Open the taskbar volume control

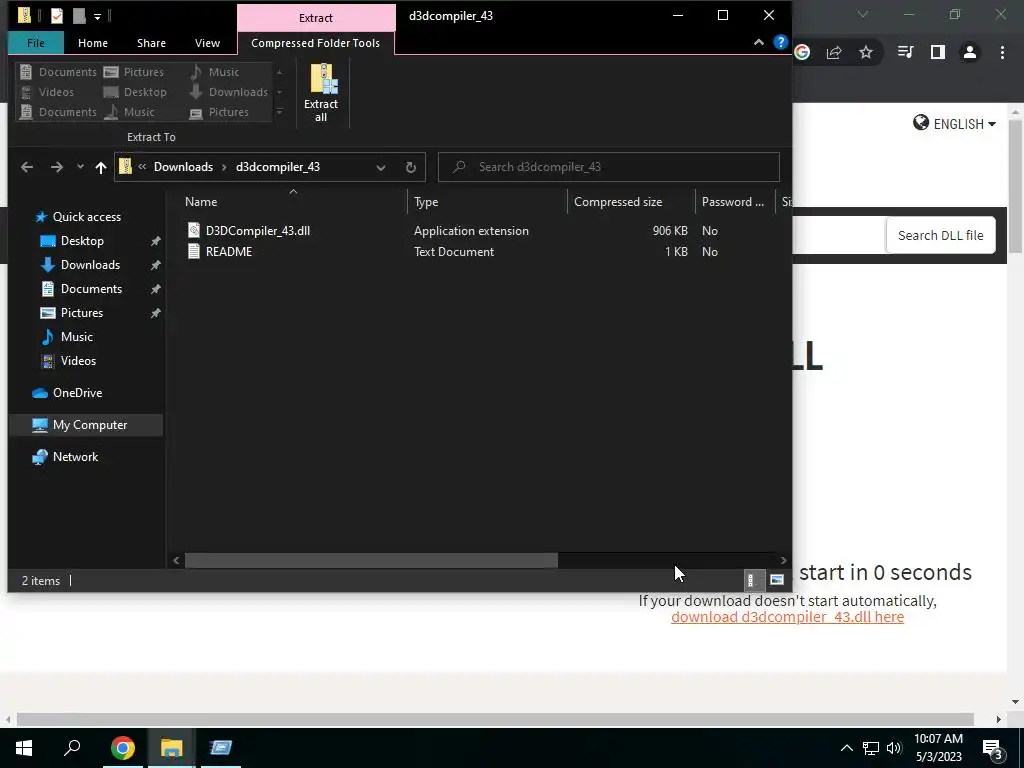(894, 748)
